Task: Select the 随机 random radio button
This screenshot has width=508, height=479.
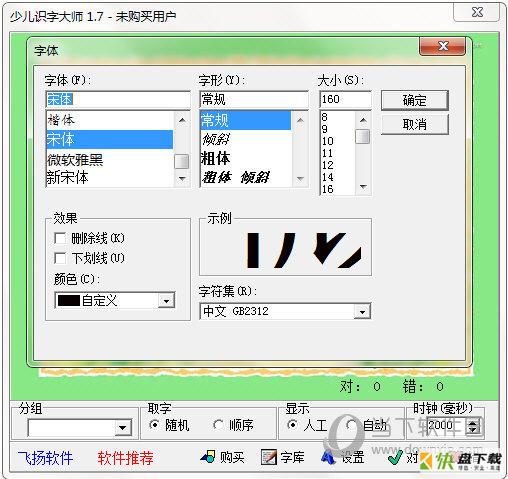Action: [x=154, y=425]
